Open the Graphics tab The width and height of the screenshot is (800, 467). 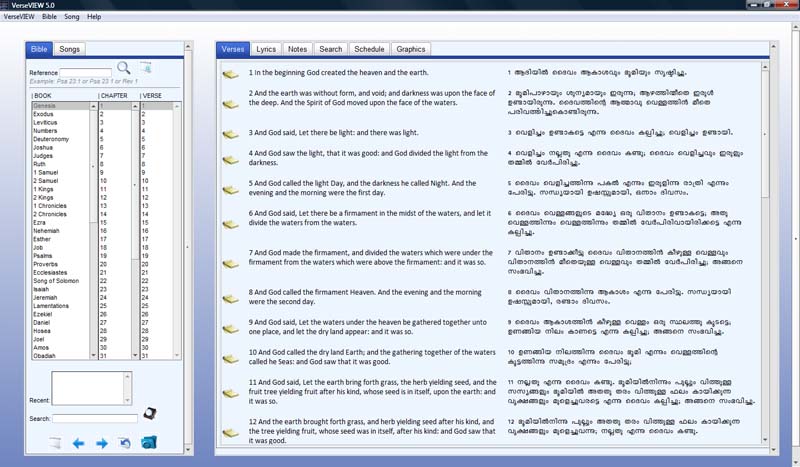(x=410, y=48)
